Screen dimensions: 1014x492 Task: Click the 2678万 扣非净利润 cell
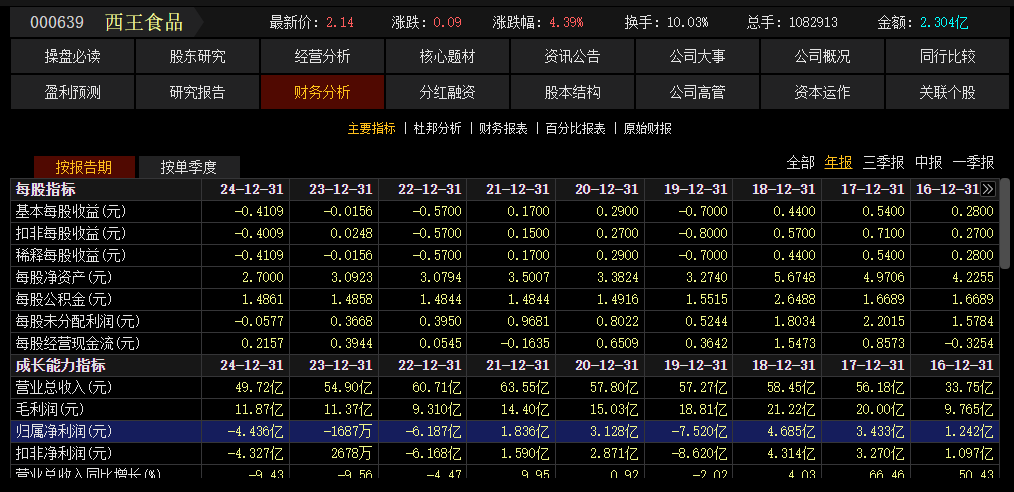pyautogui.click(x=349, y=453)
